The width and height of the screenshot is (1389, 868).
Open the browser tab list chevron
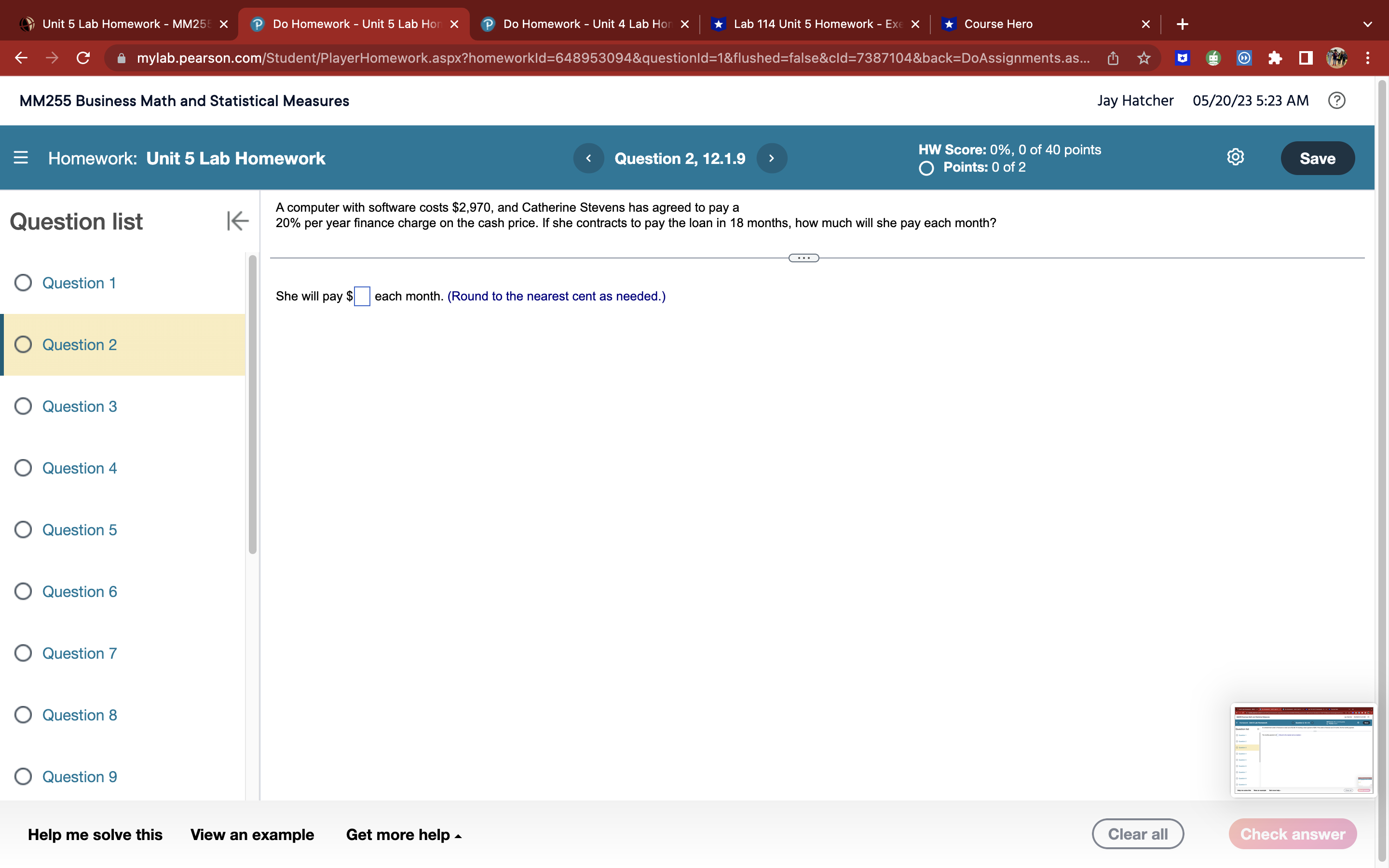tap(1367, 24)
